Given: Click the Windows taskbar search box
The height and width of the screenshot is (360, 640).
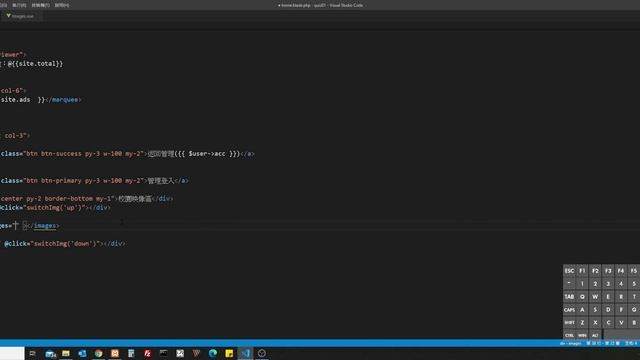Looking at the screenshot, I should [12, 353].
